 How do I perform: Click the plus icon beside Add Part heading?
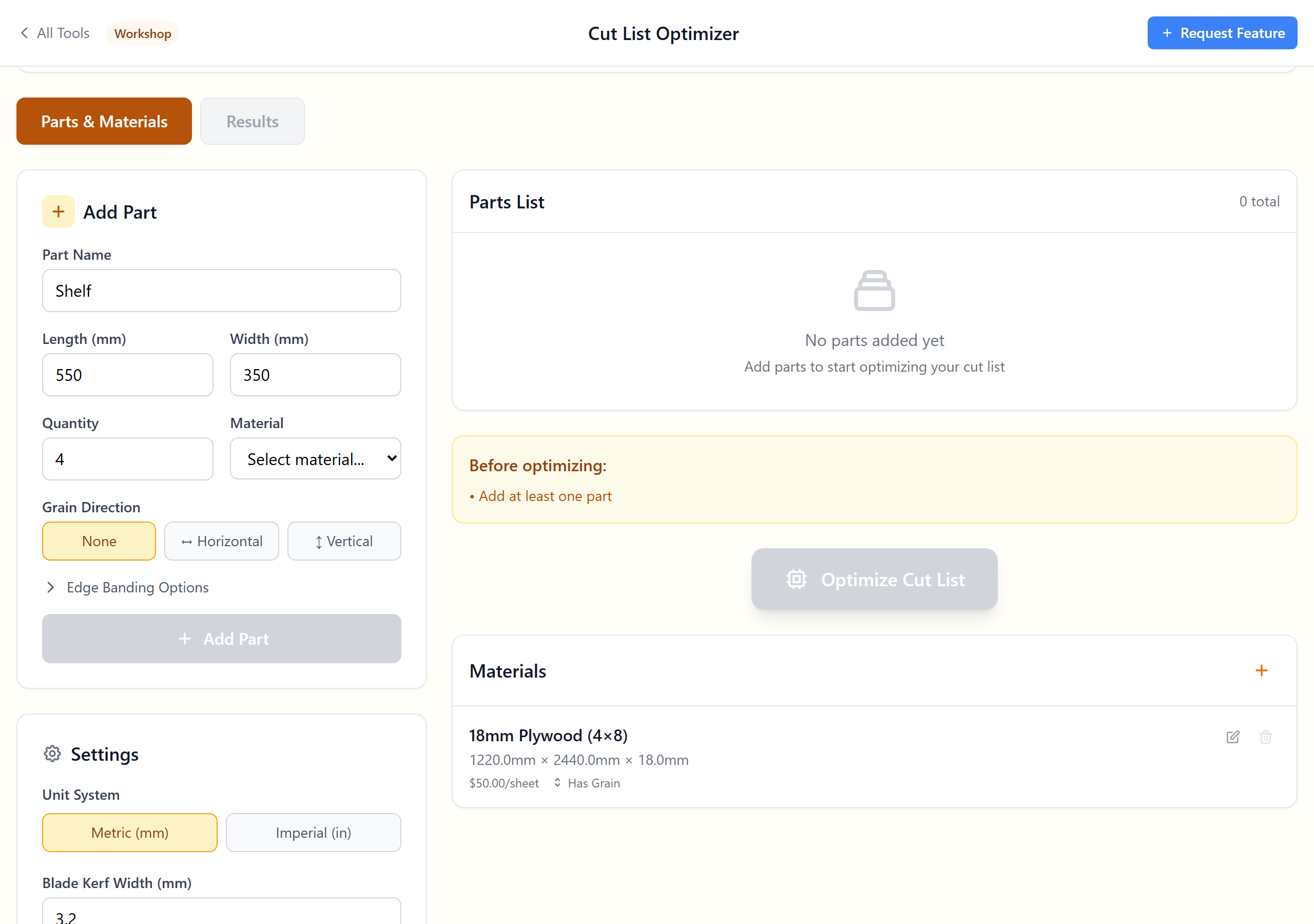point(59,212)
